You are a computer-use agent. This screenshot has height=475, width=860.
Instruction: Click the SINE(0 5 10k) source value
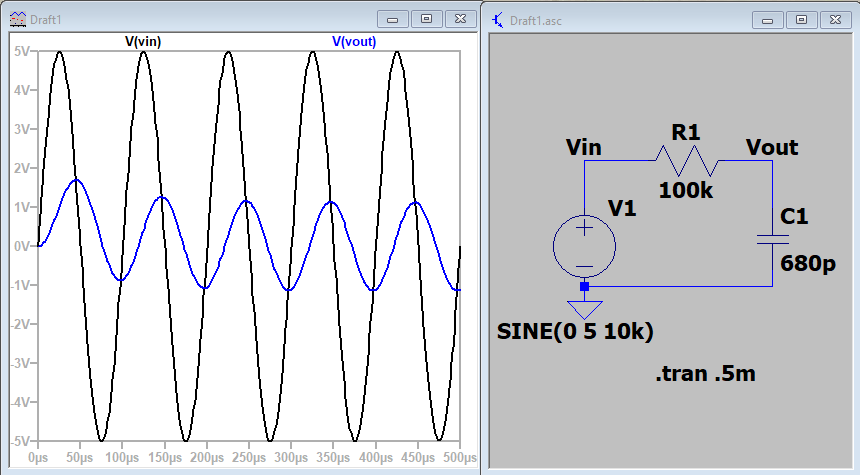(575, 332)
